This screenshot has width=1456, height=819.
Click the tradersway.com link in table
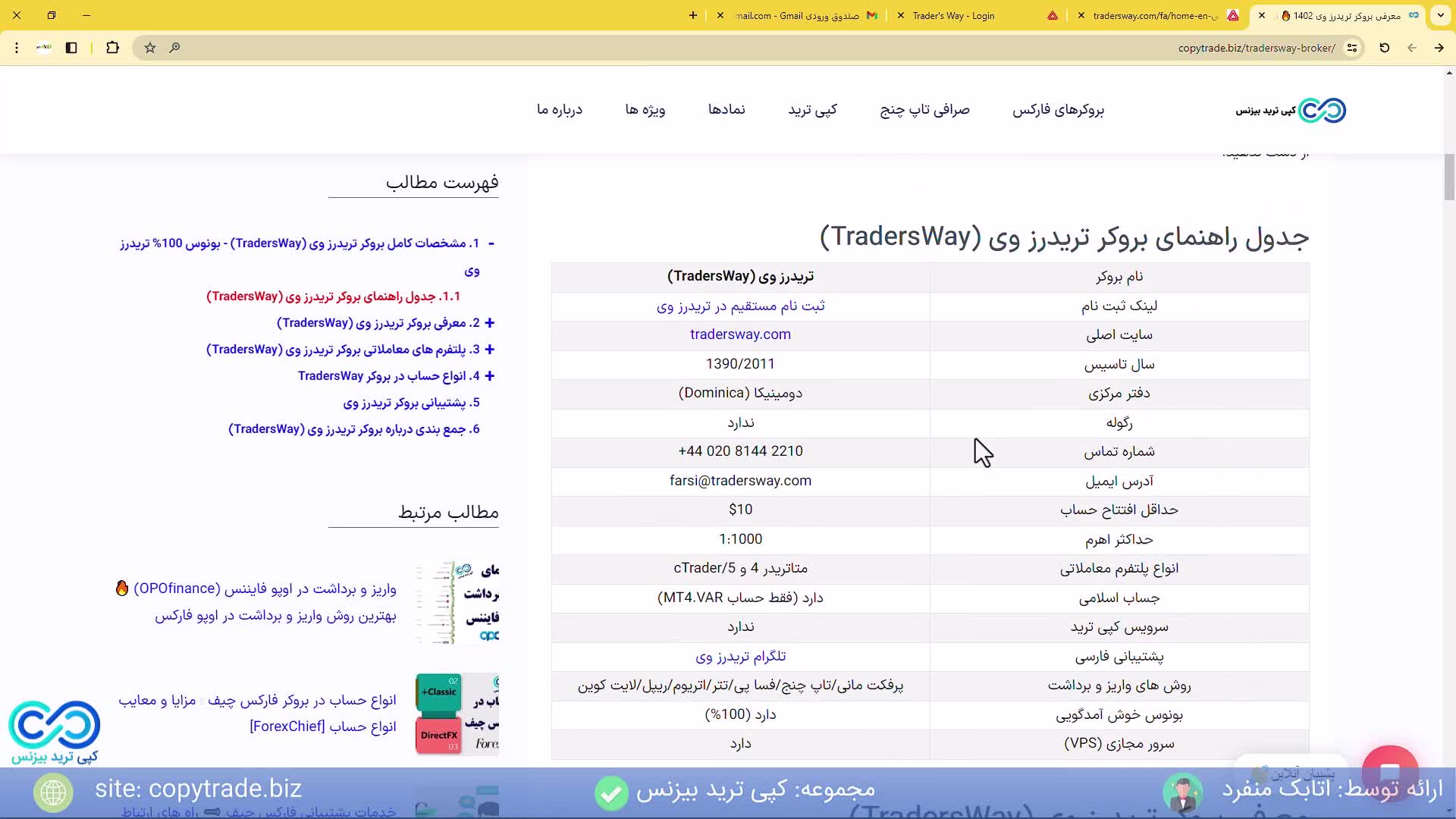click(x=740, y=334)
